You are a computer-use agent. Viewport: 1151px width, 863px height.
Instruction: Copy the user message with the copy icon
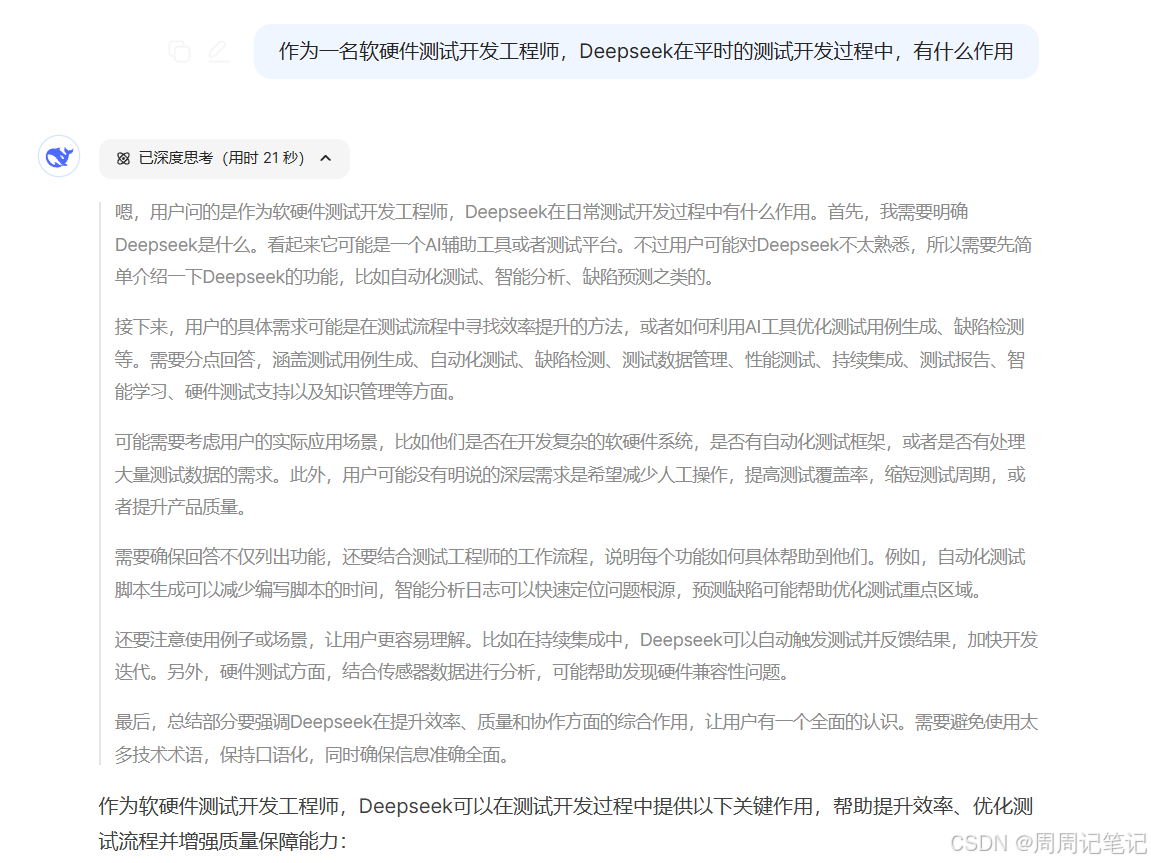tap(179, 51)
